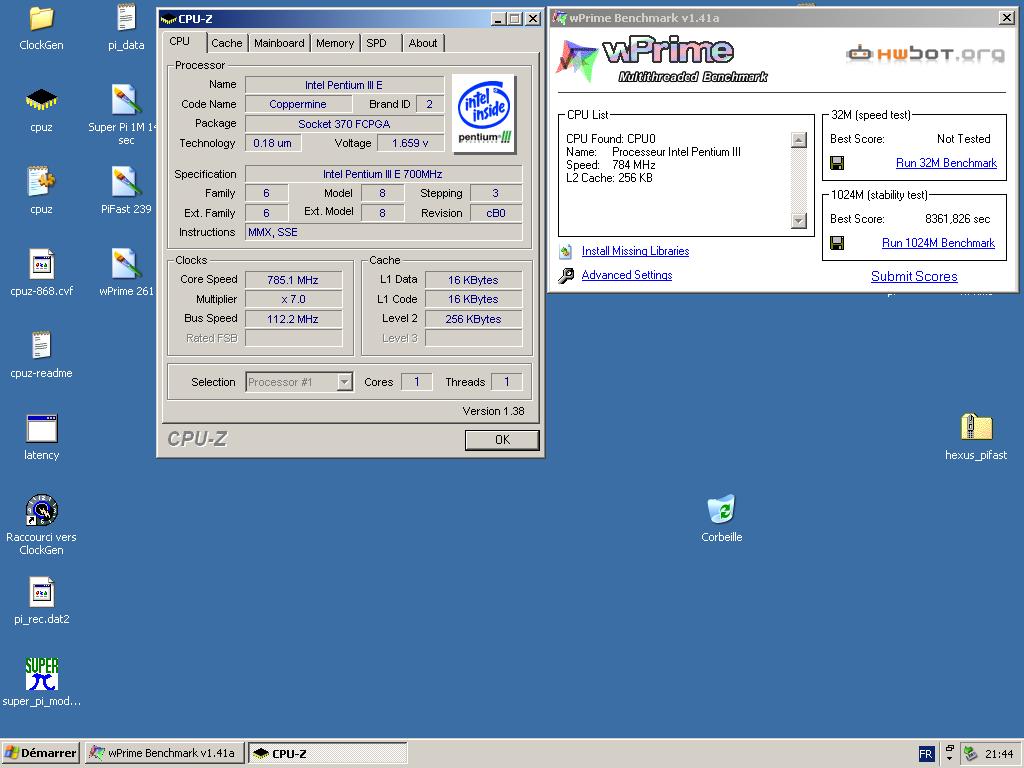This screenshot has height=768, width=1024.
Task: Click the Submit Scores link
Action: 914,276
